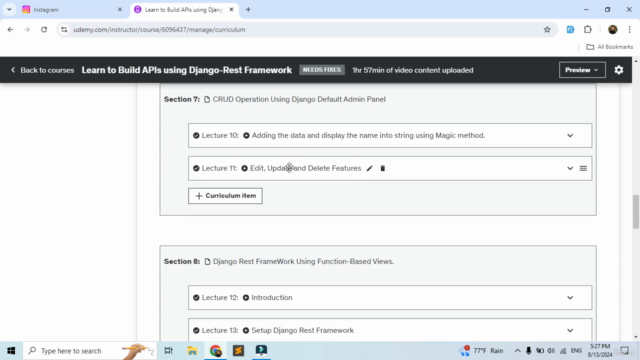Viewport: 640px width, 360px height.
Task: Go back in browser history
Action: [10, 29]
